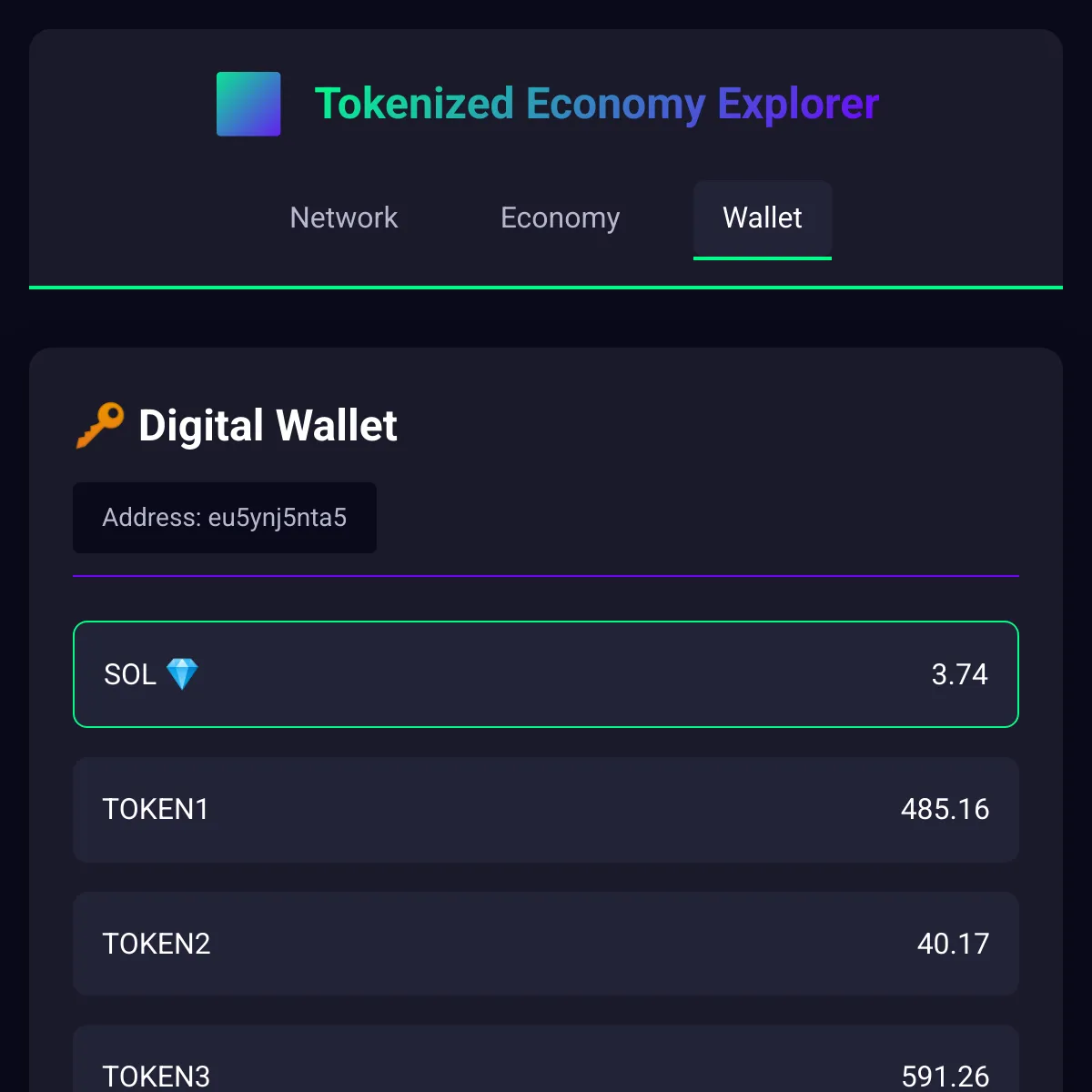Click the TOKEN1 balance row
Viewport: 1092px width, 1092px height.
coord(546,809)
